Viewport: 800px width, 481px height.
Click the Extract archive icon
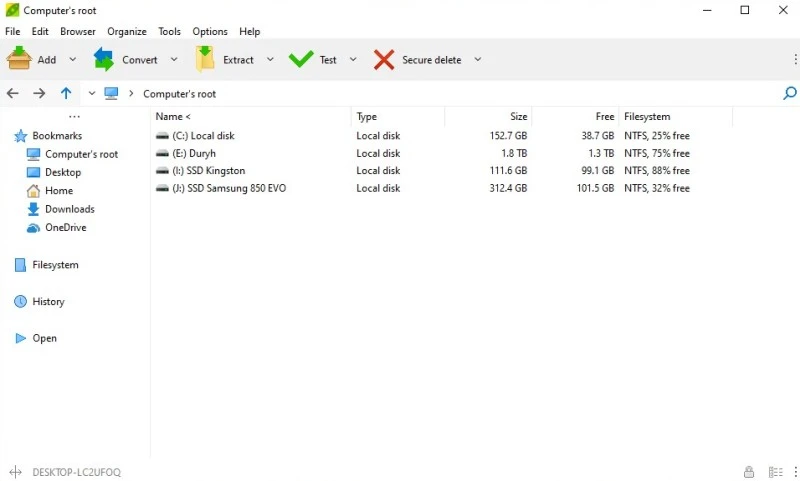tap(205, 60)
